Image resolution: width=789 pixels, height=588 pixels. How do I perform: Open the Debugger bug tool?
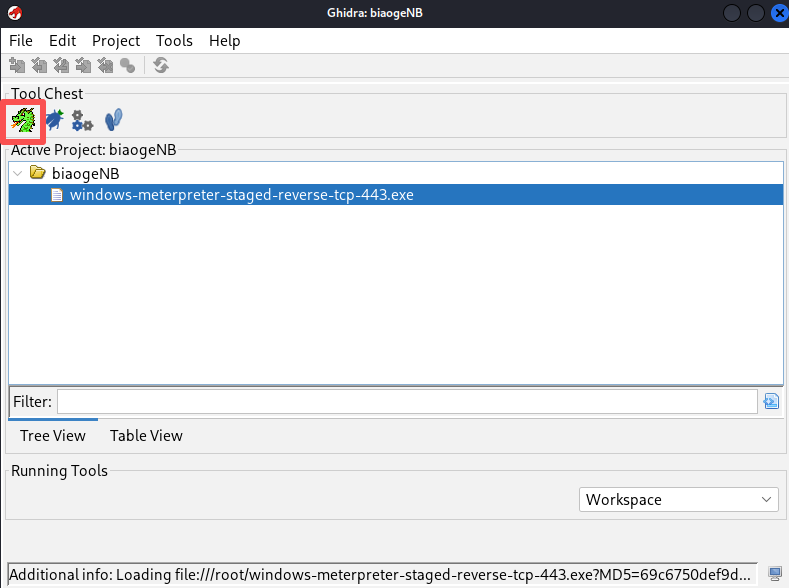coord(54,120)
